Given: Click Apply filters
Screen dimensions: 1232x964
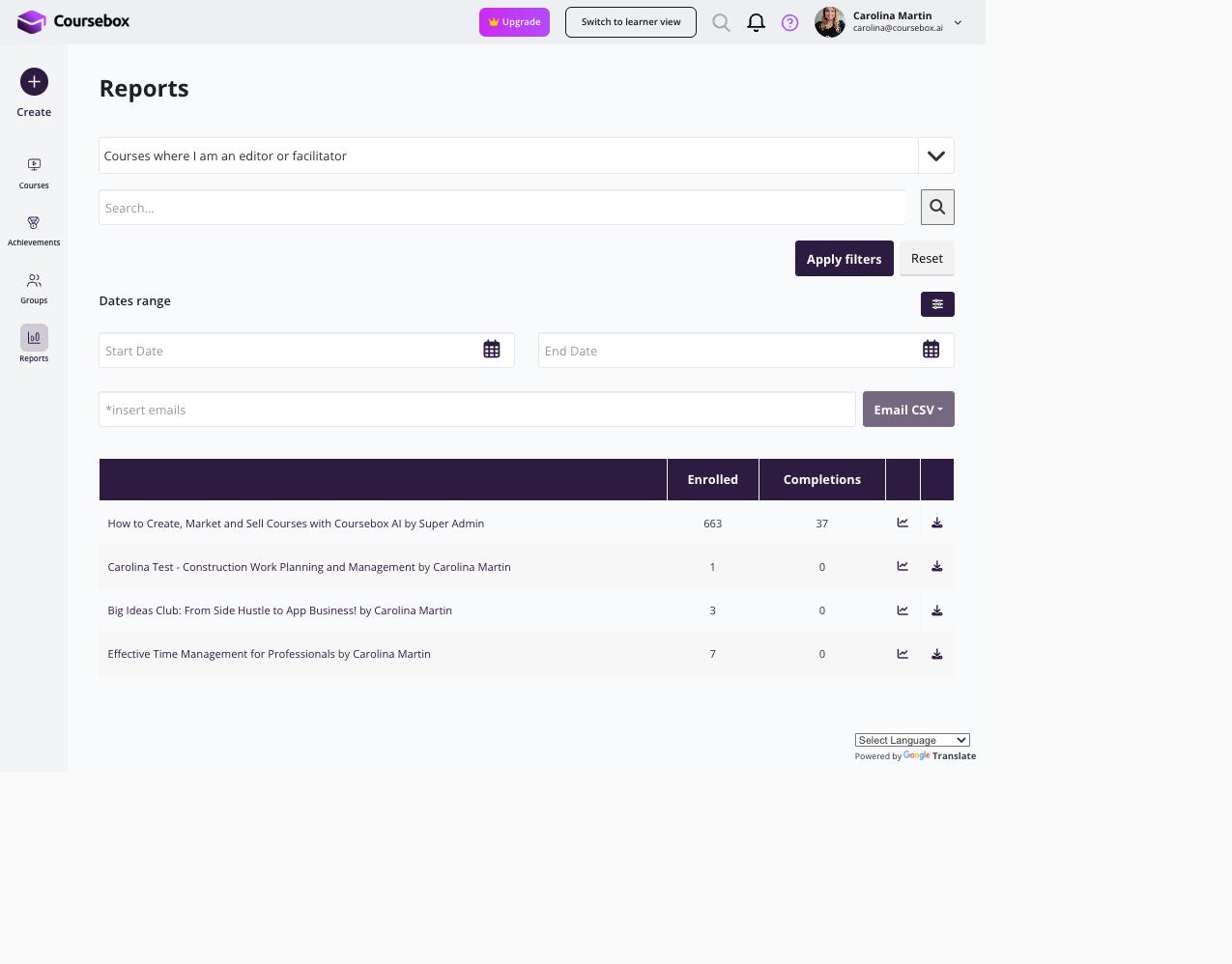Looking at the screenshot, I should click(845, 259).
